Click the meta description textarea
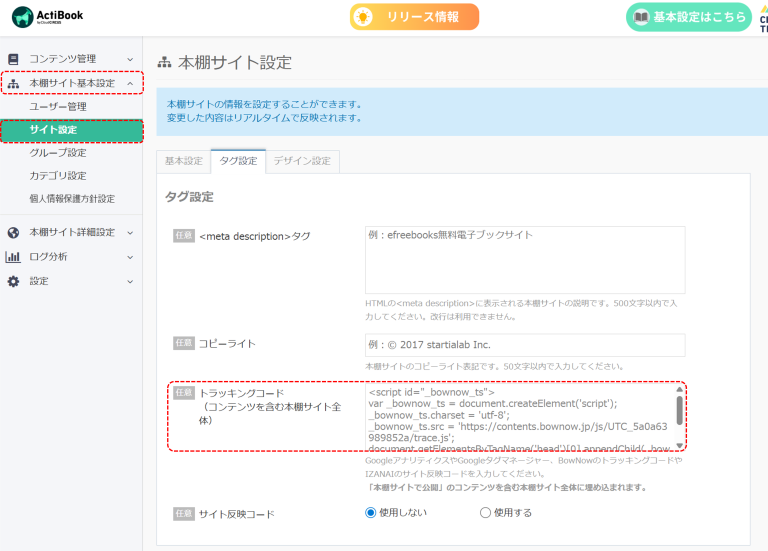768x551 pixels. pyautogui.click(x=525, y=260)
